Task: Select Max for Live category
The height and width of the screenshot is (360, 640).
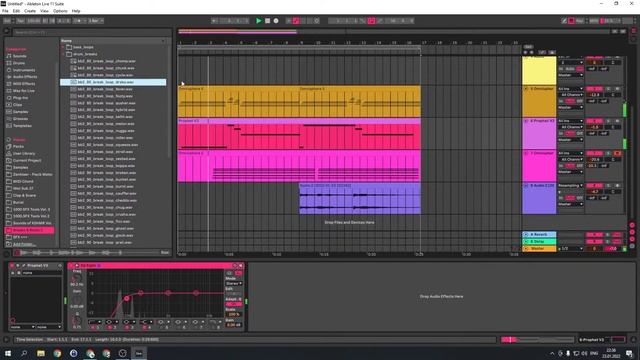Action: tap(23, 91)
